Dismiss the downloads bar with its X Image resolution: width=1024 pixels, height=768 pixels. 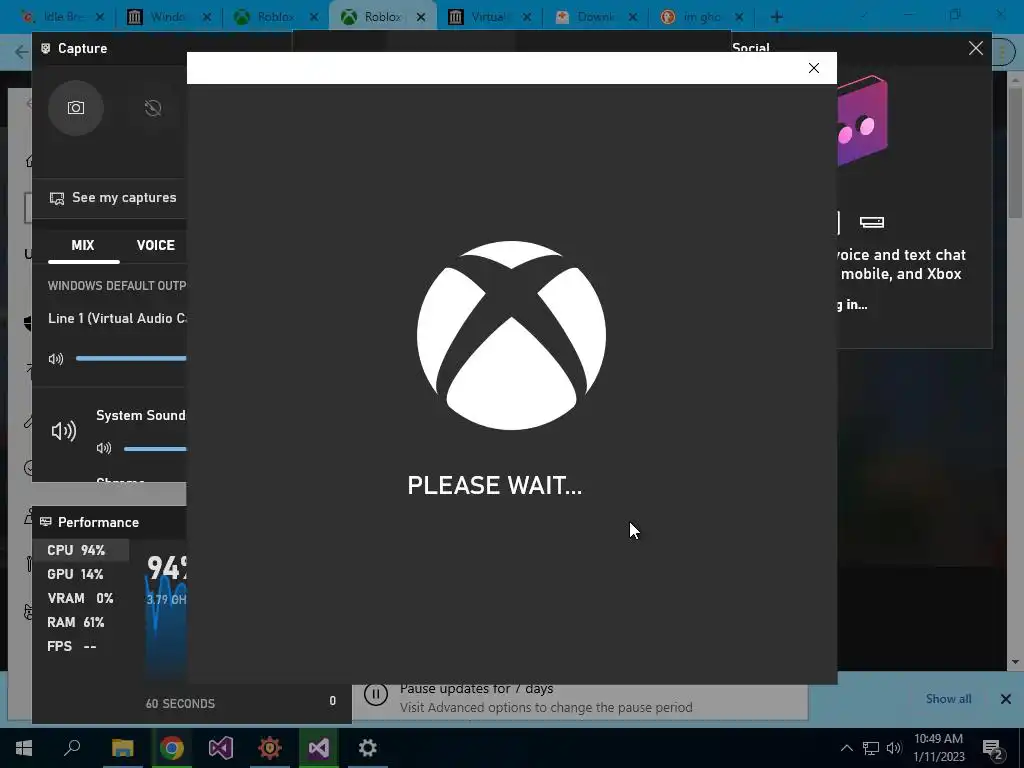1006,699
